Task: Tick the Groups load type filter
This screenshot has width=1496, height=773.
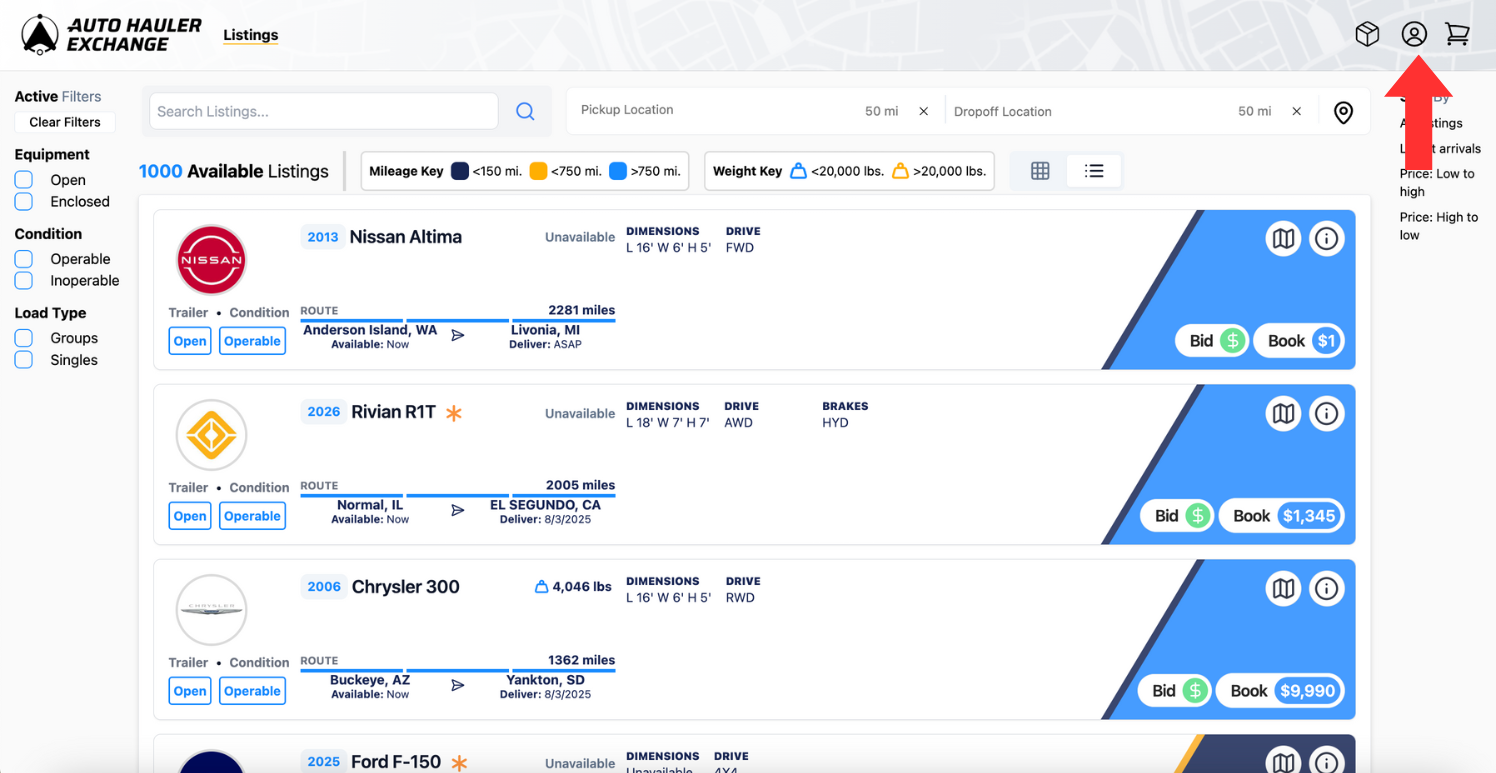Action: pyautogui.click(x=24, y=338)
